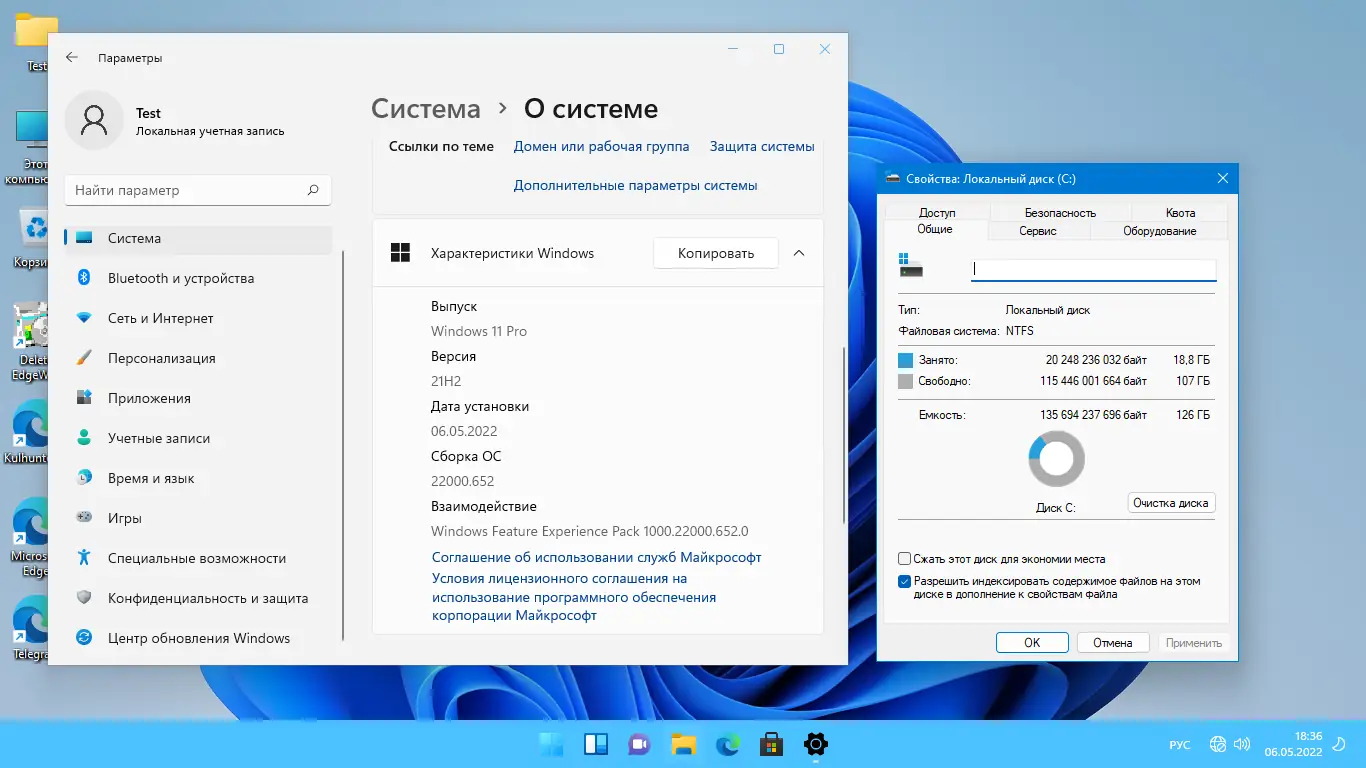Click the disk label name field
This screenshot has height=768, width=1366.
pos(1094,269)
